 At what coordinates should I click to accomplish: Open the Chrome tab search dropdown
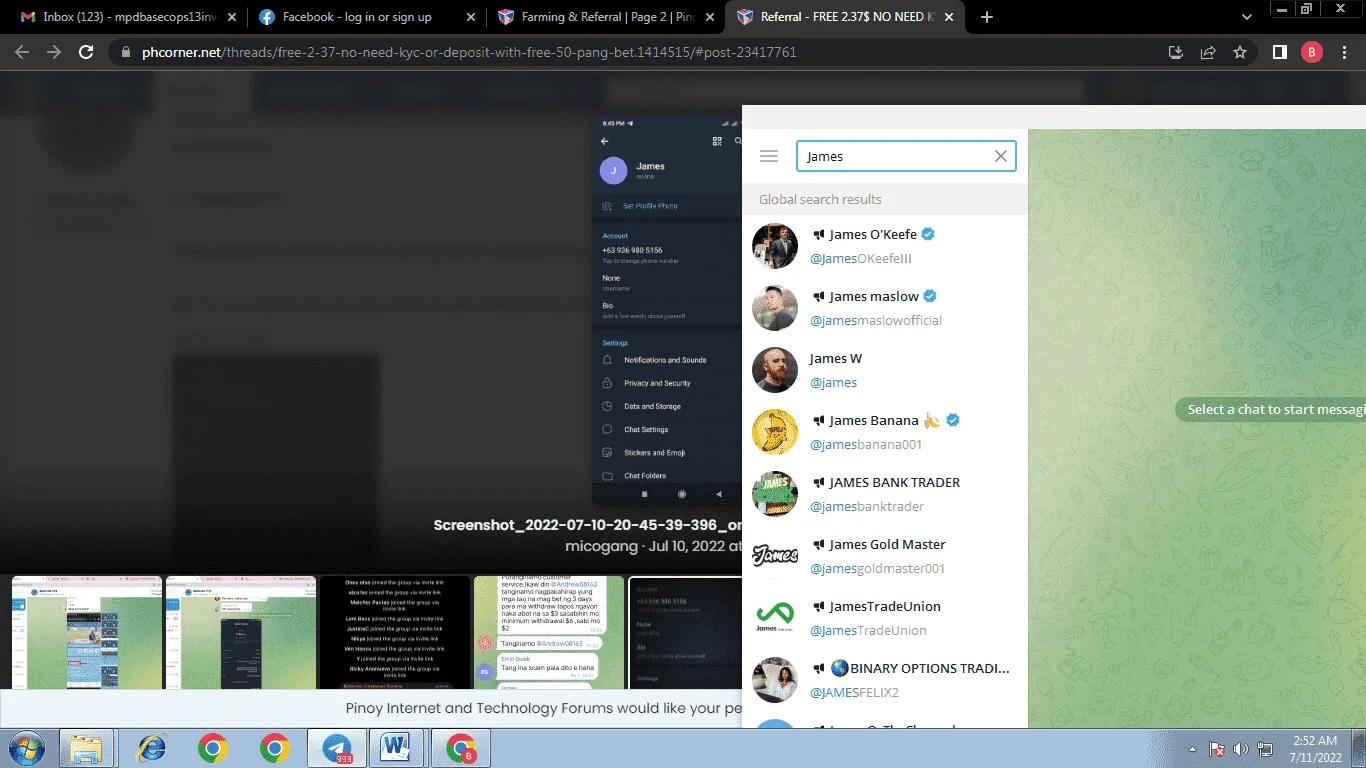point(1247,17)
